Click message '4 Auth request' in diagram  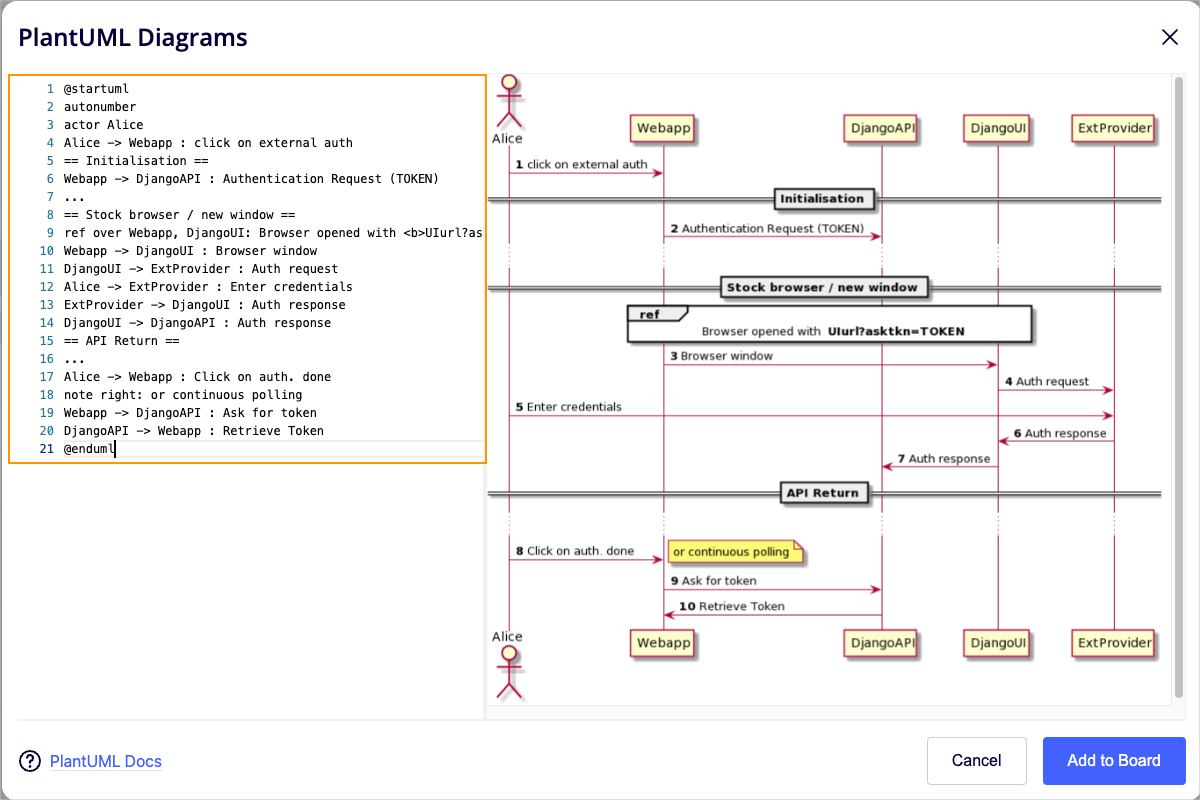click(1046, 381)
